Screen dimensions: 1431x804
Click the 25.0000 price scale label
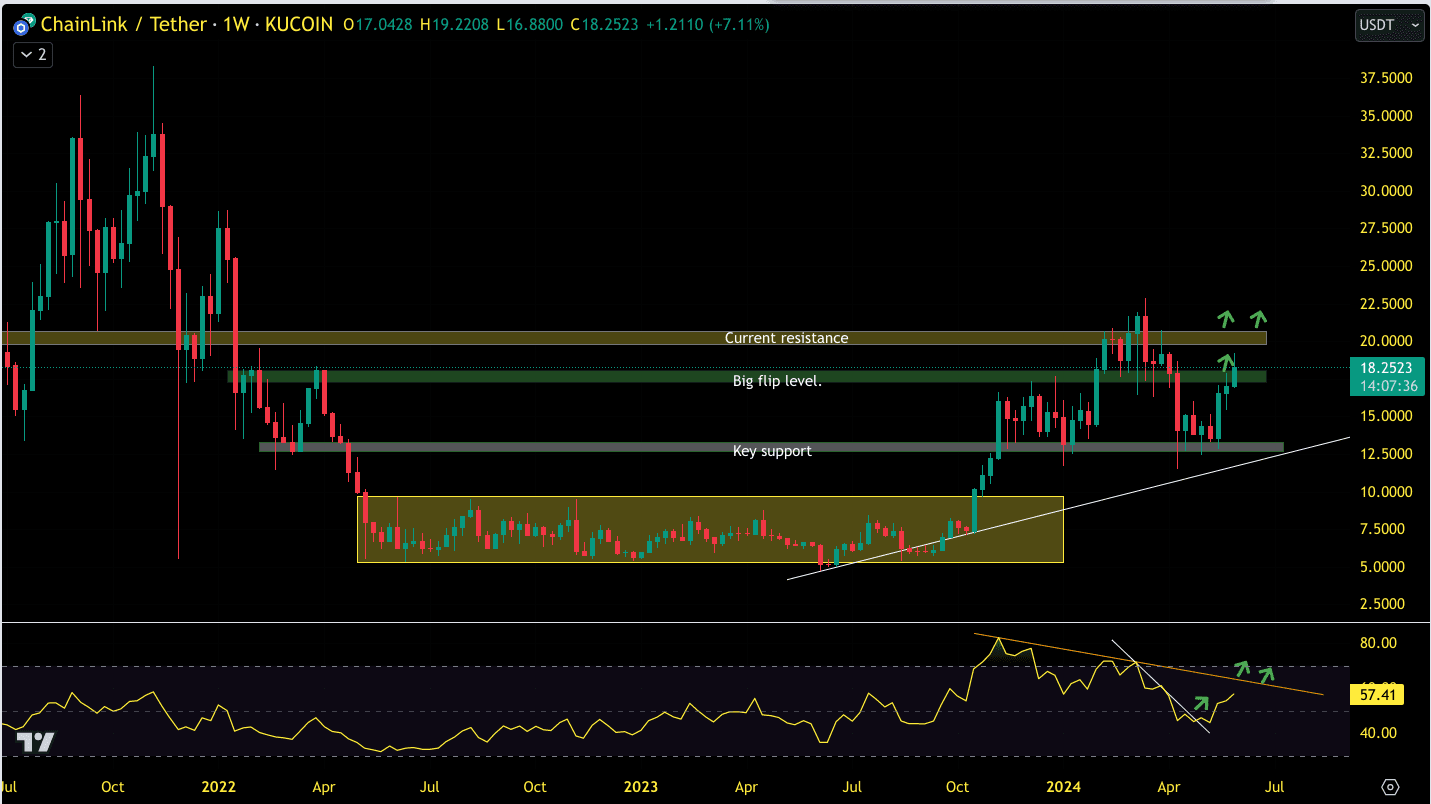[x=1384, y=266]
